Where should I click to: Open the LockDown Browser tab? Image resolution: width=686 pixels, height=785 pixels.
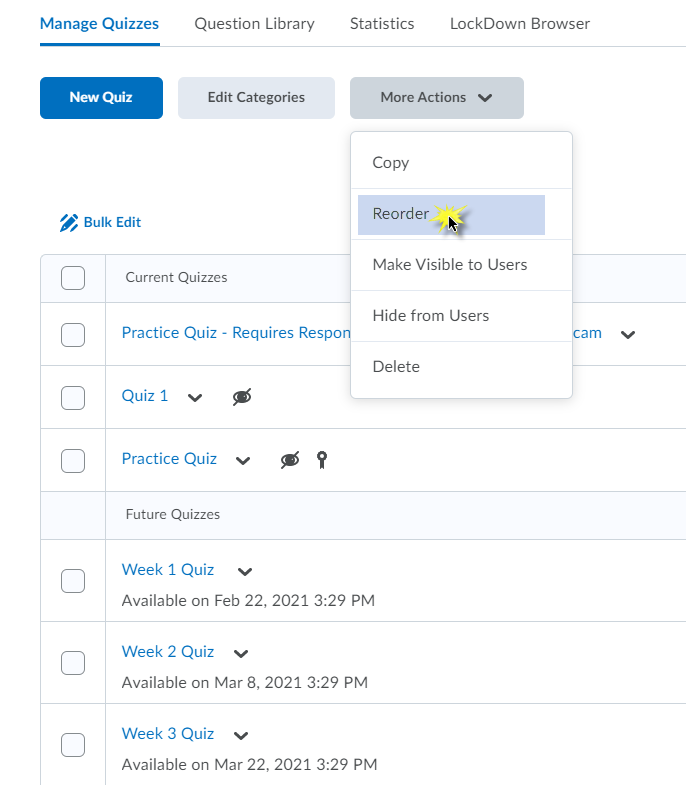pyautogui.click(x=519, y=23)
